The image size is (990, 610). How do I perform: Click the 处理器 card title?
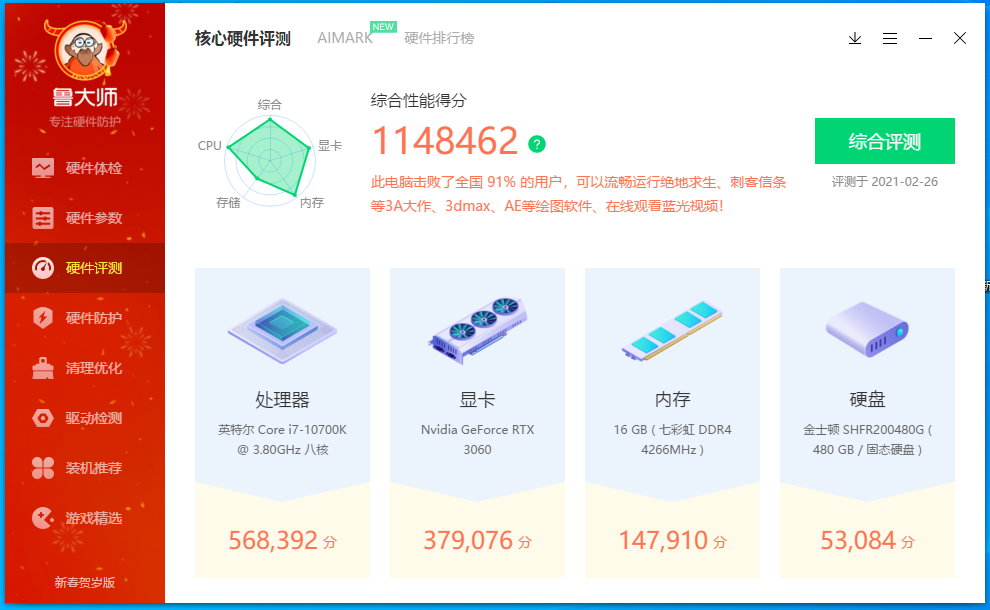coord(282,400)
